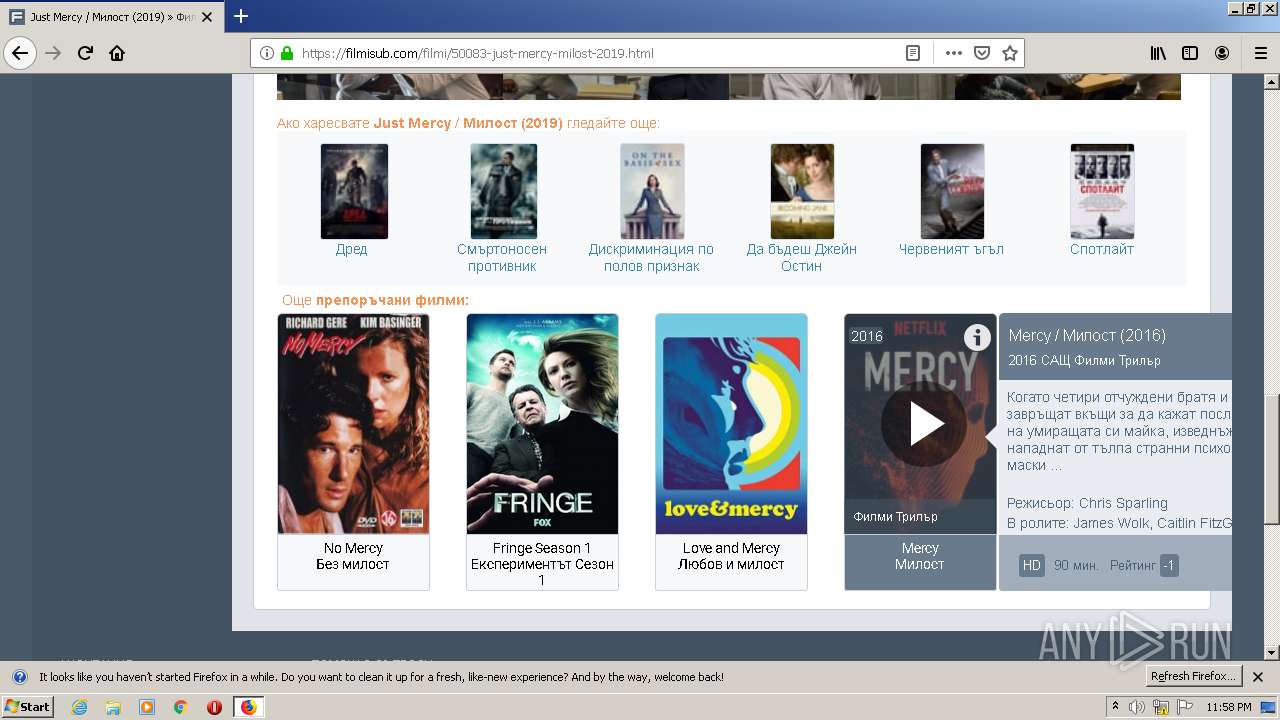1280x720 pixels.
Task: Follow Да бъдеш Джейн Остин link
Action: 802,258
